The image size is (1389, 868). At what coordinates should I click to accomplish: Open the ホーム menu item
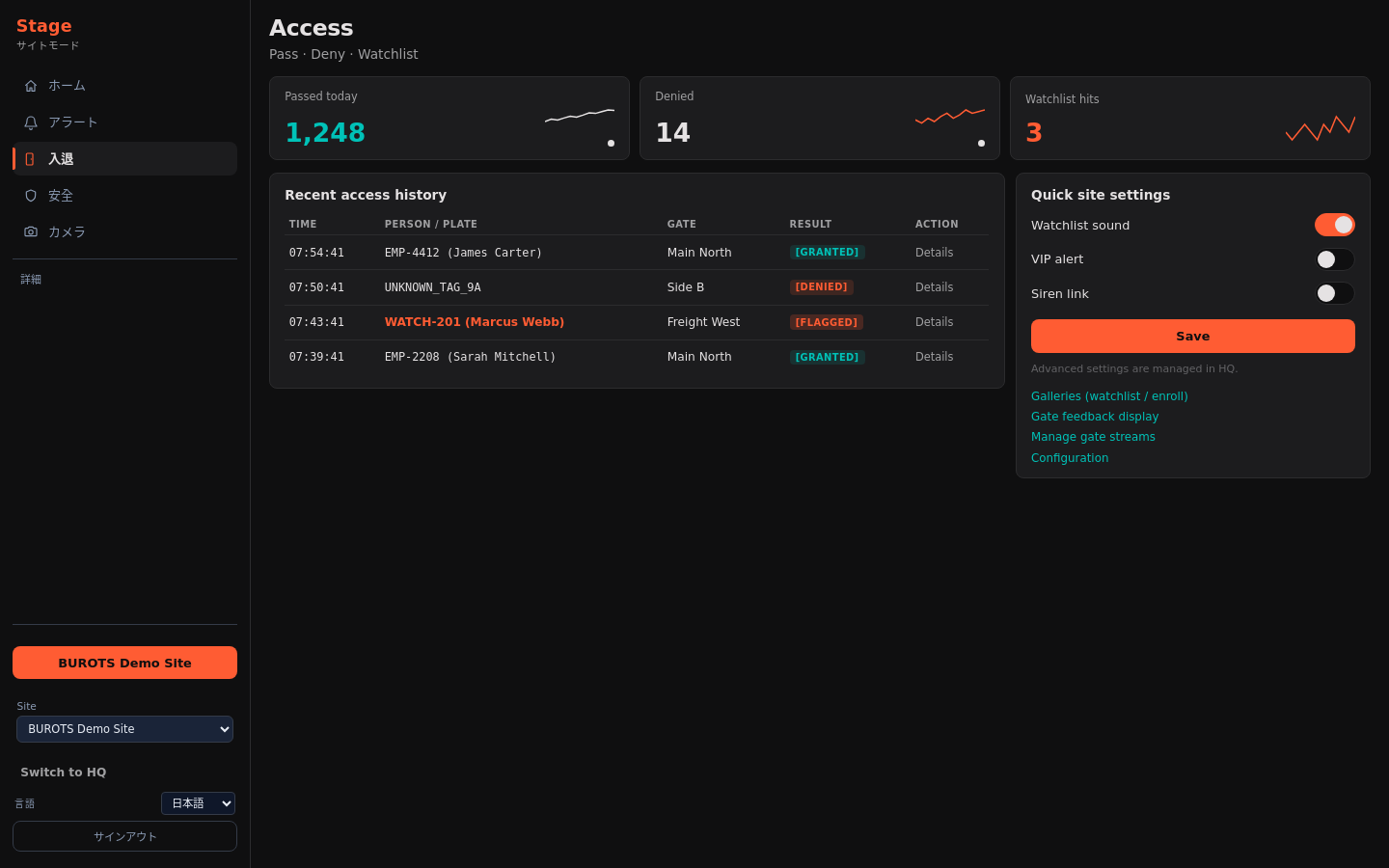(x=124, y=86)
